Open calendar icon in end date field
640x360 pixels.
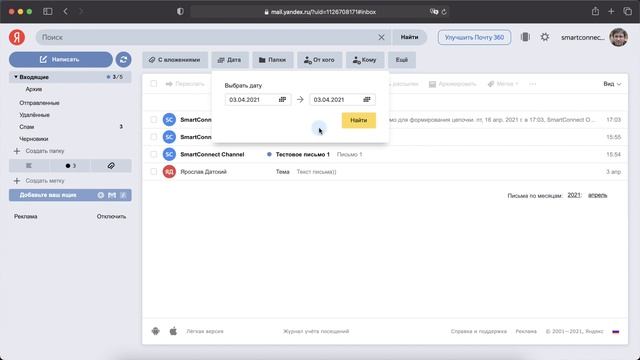coord(367,100)
